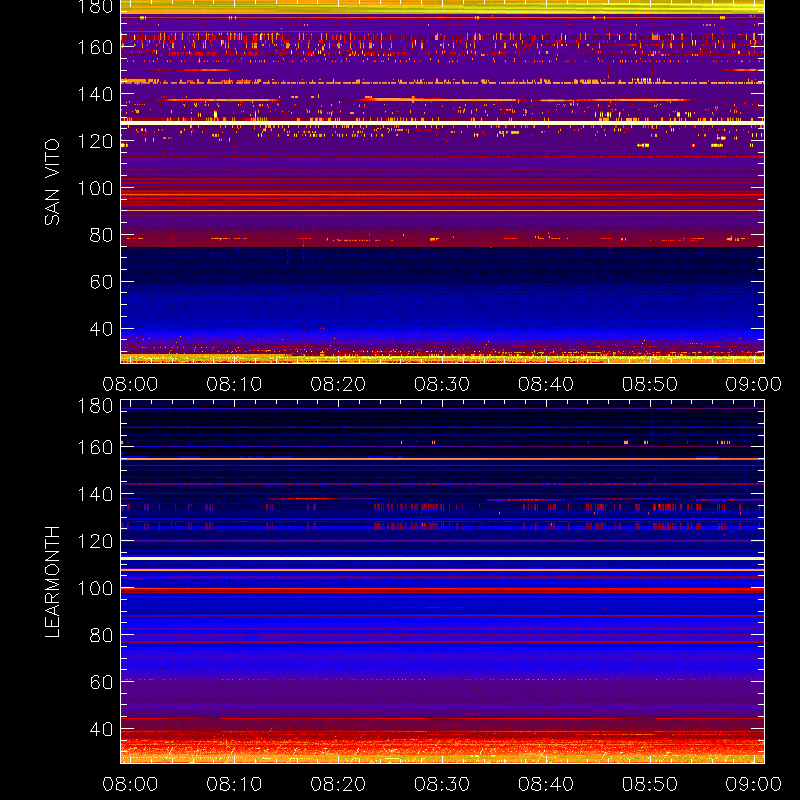Click 08:50 time label under Learmonth plot
This screenshot has height=800, width=800.
coord(649,784)
